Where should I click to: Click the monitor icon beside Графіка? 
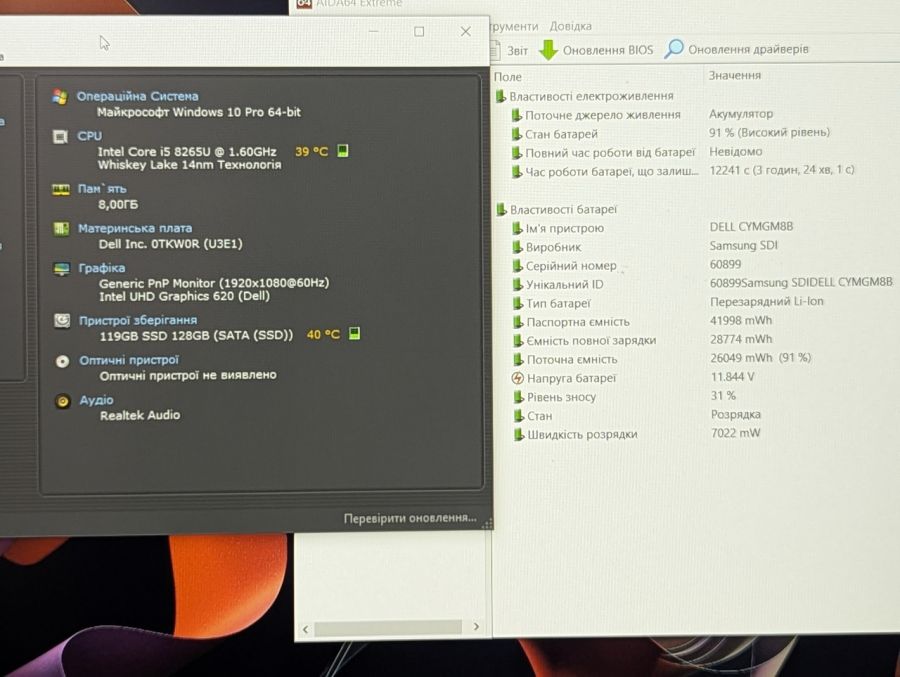coord(61,268)
